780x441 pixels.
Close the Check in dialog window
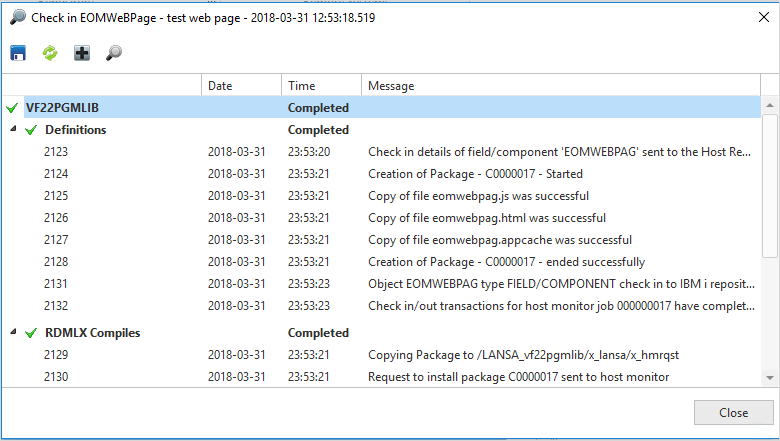pyautogui.click(x=764, y=17)
